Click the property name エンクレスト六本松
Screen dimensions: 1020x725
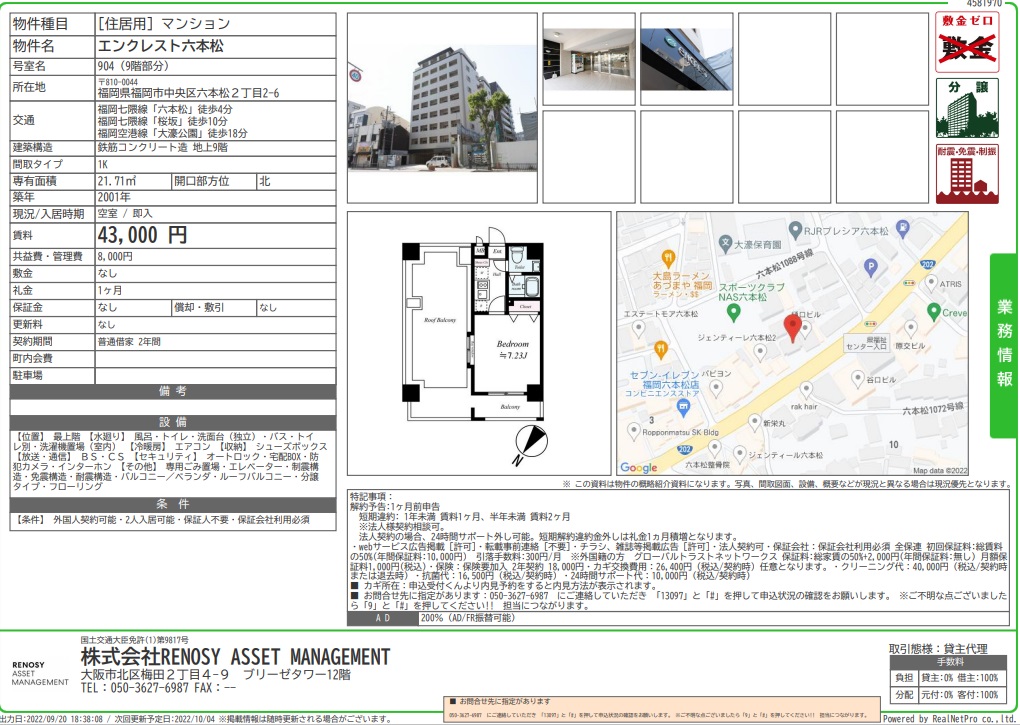161,46
